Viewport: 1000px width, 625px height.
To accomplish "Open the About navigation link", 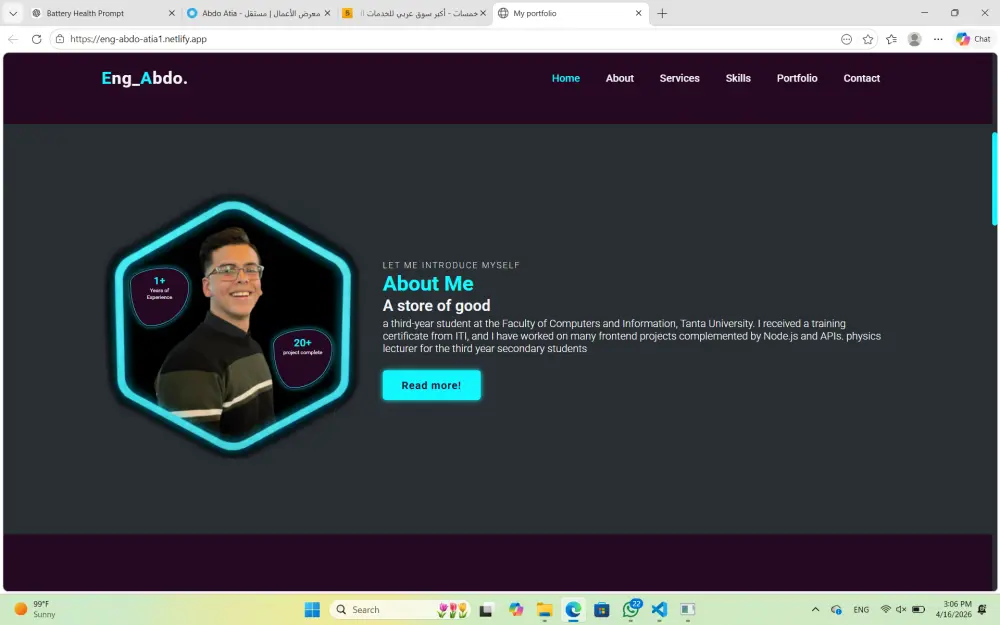I will [619, 78].
